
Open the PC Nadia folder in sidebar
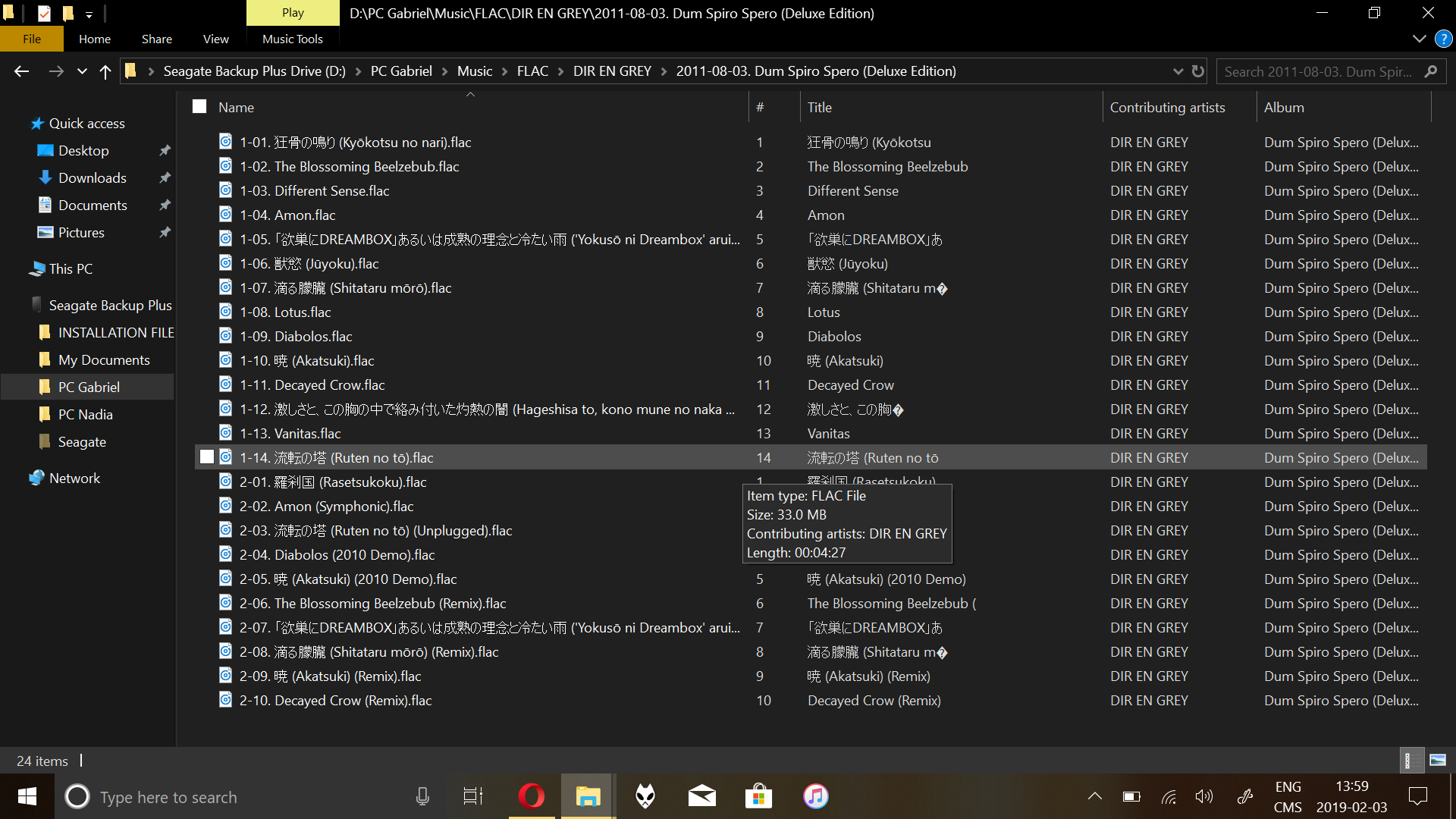click(x=85, y=414)
